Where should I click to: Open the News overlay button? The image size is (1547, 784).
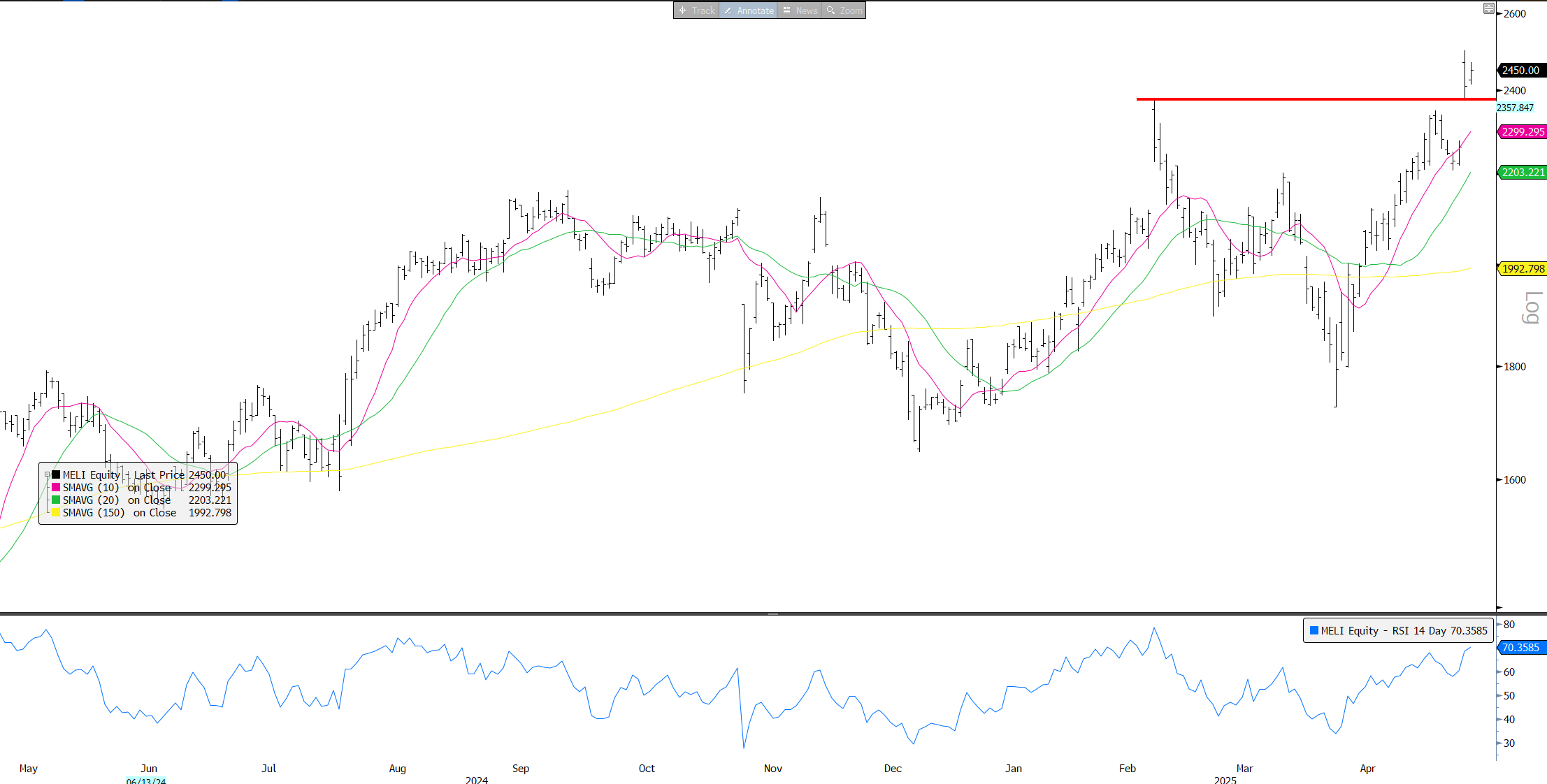tap(800, 10)
